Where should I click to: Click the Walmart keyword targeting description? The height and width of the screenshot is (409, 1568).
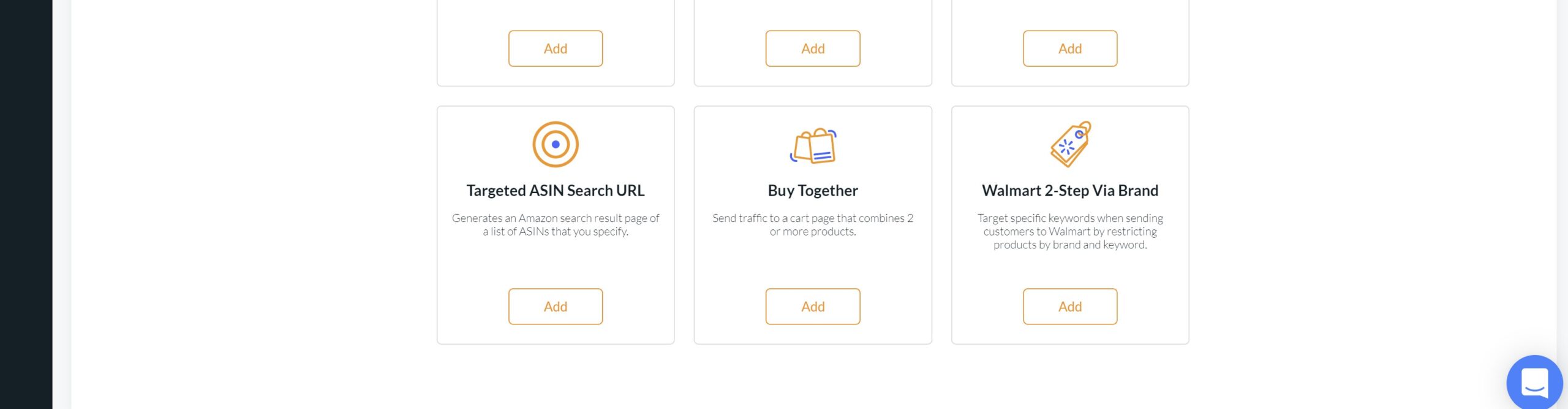click(1069, 232)
